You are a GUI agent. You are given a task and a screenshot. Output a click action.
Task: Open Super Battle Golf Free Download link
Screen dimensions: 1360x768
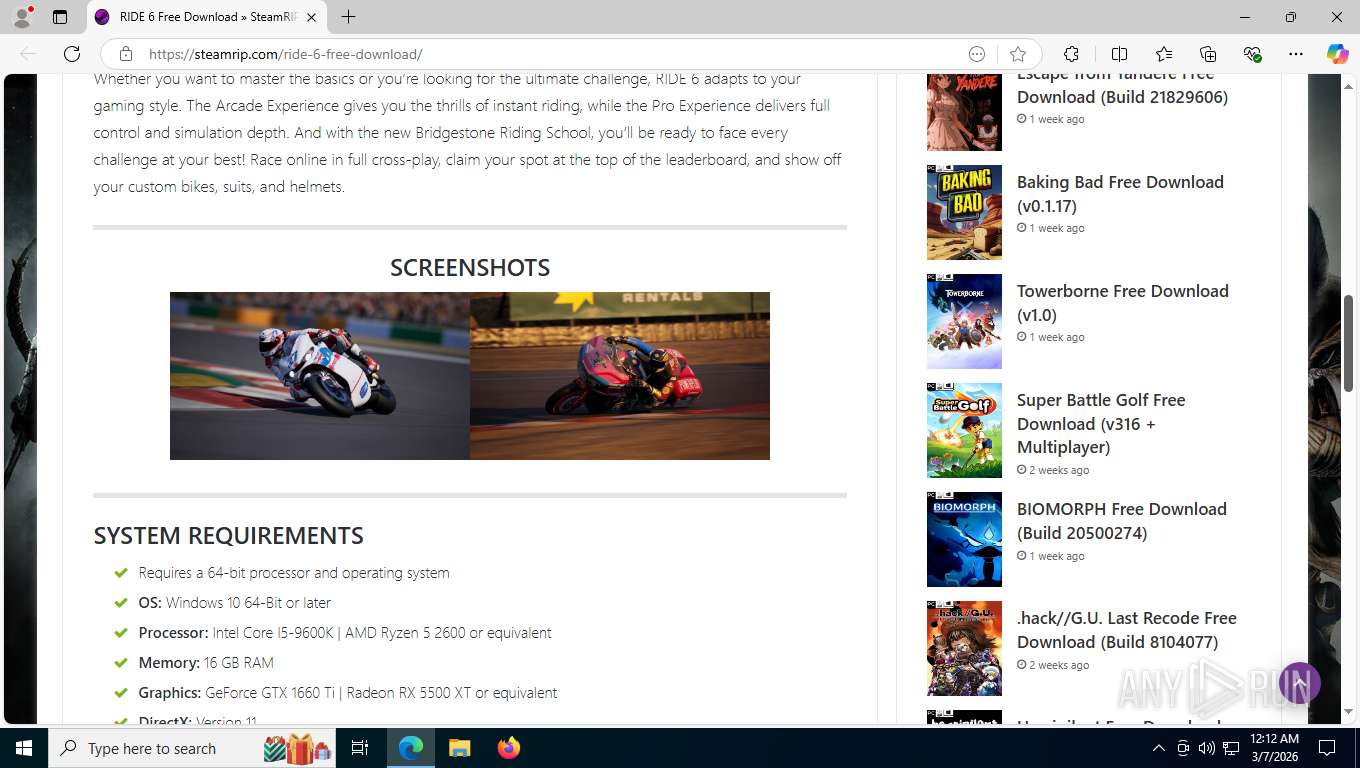tap(1101, 423)
